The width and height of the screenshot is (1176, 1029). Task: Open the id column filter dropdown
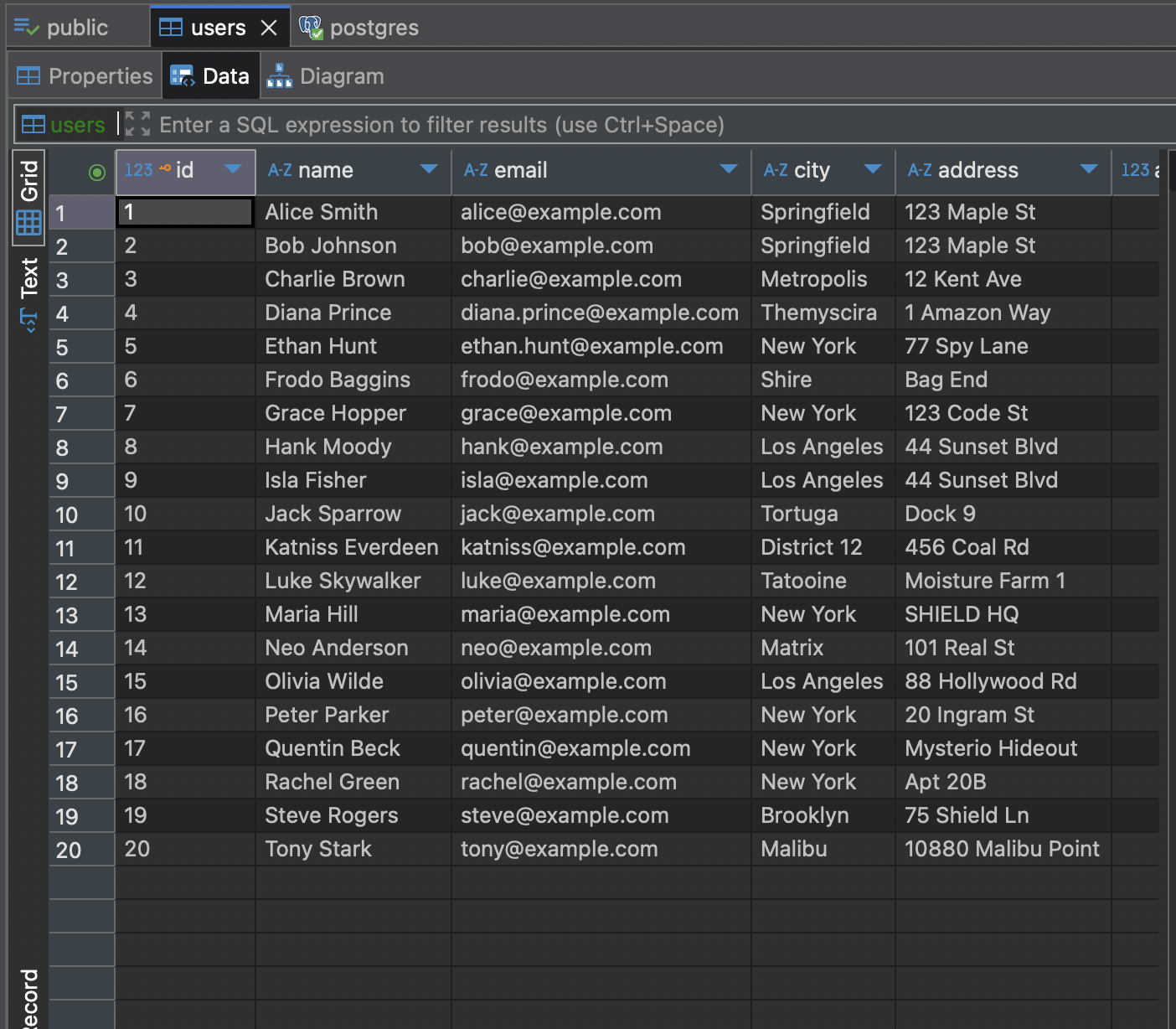tap(233, 170)
